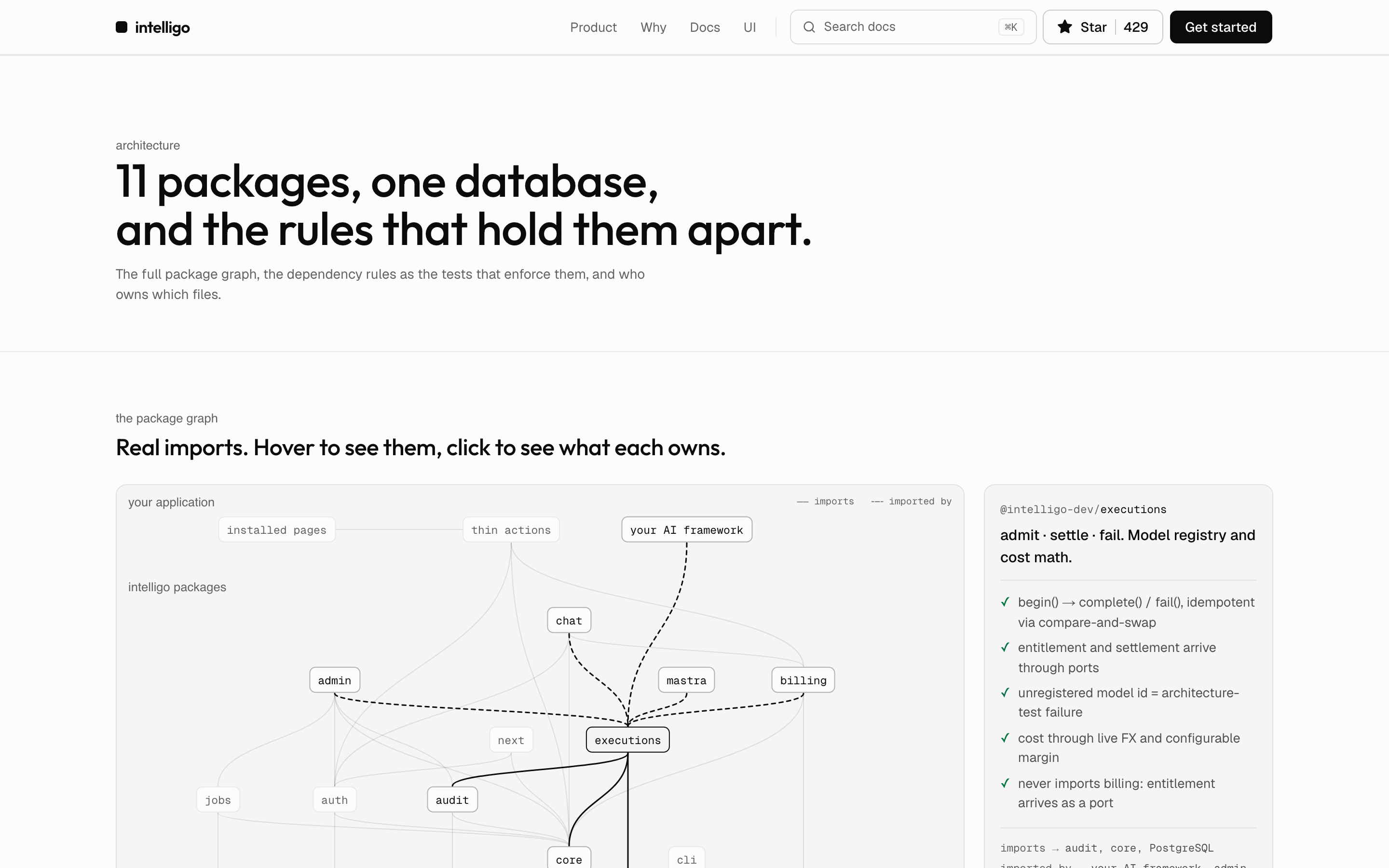Open the Product menu
Screen dimensions: 1389x868
pyautogui.click(x=593, y=27)
